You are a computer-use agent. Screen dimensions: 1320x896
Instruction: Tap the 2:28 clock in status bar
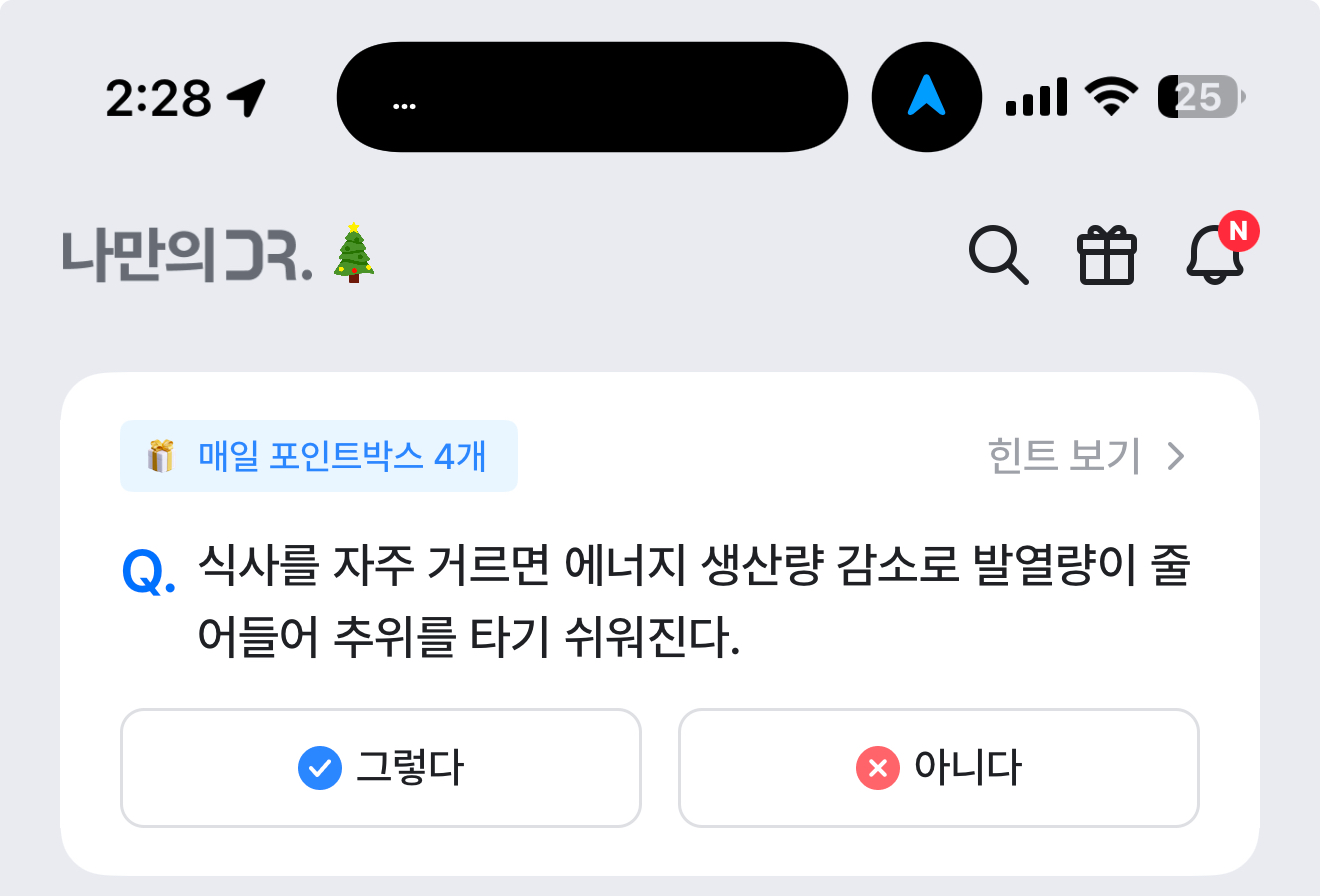point(159,98)
